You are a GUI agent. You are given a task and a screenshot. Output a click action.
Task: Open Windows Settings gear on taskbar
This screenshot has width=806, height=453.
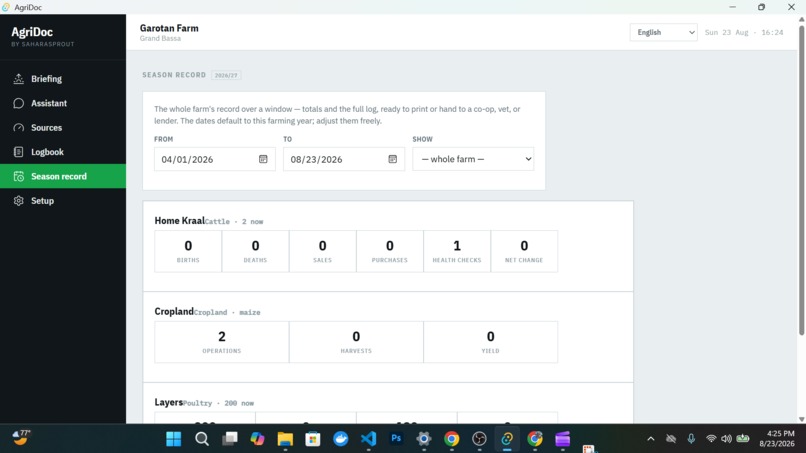pos(424,439)
